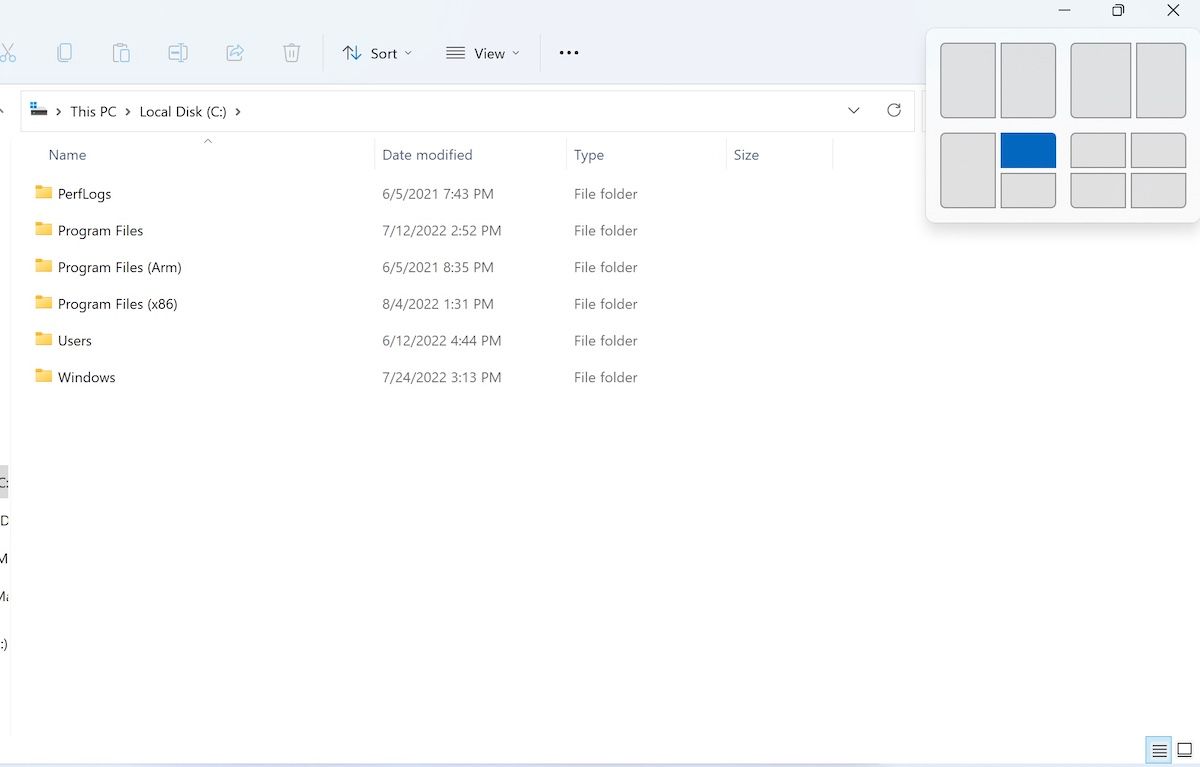This screenshot has height=767, width=1200.
Task: Open the Sort dropdown menu
Action: coord(377,53)
